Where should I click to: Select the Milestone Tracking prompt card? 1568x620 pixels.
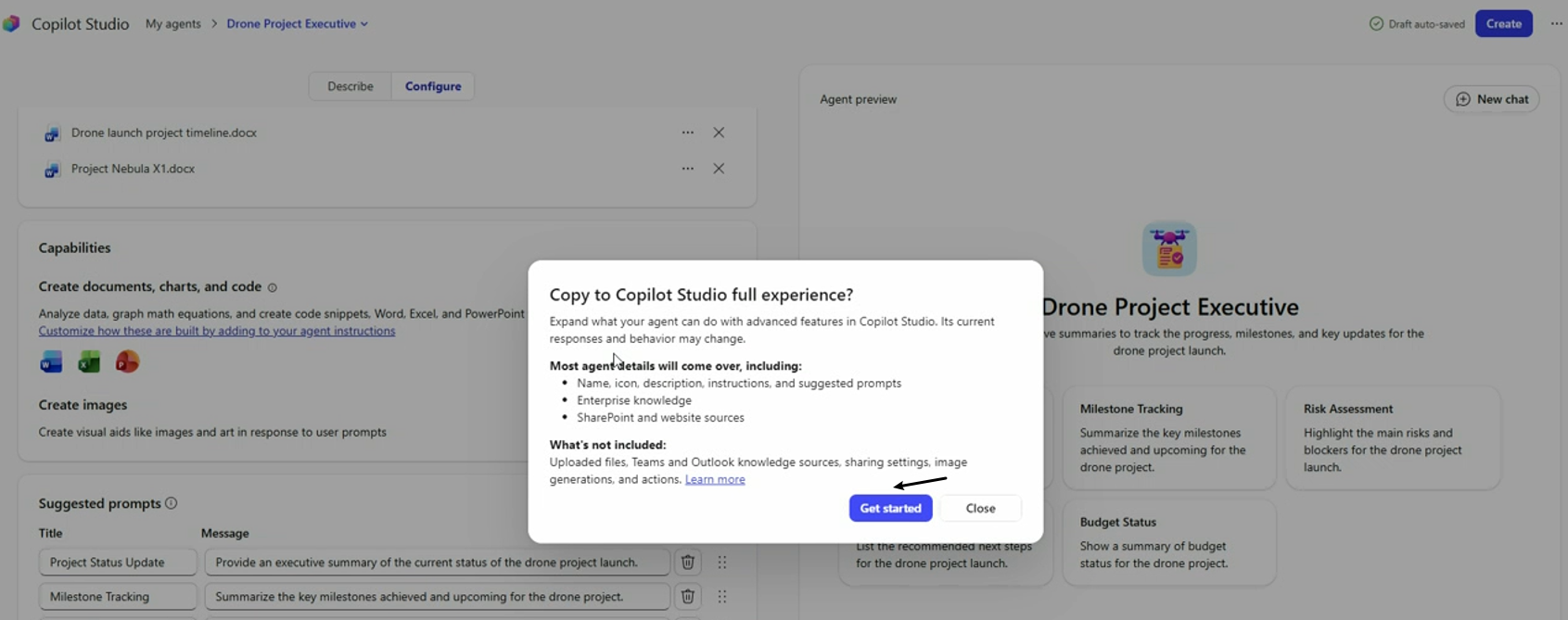(1169, 437)
